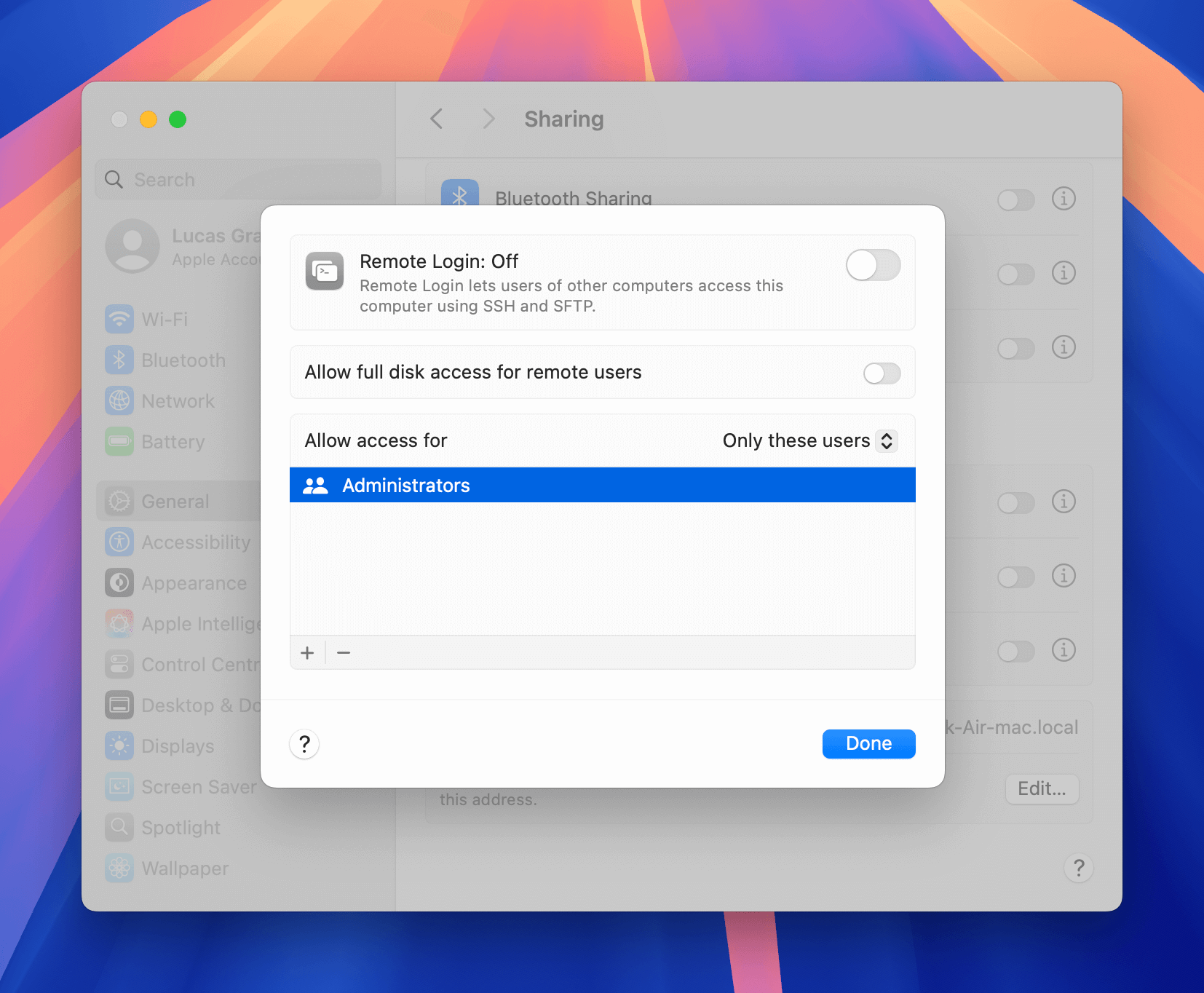Add a user with the plus button
The height and width of the screenshot is (993, 1204).
[307, 652]
